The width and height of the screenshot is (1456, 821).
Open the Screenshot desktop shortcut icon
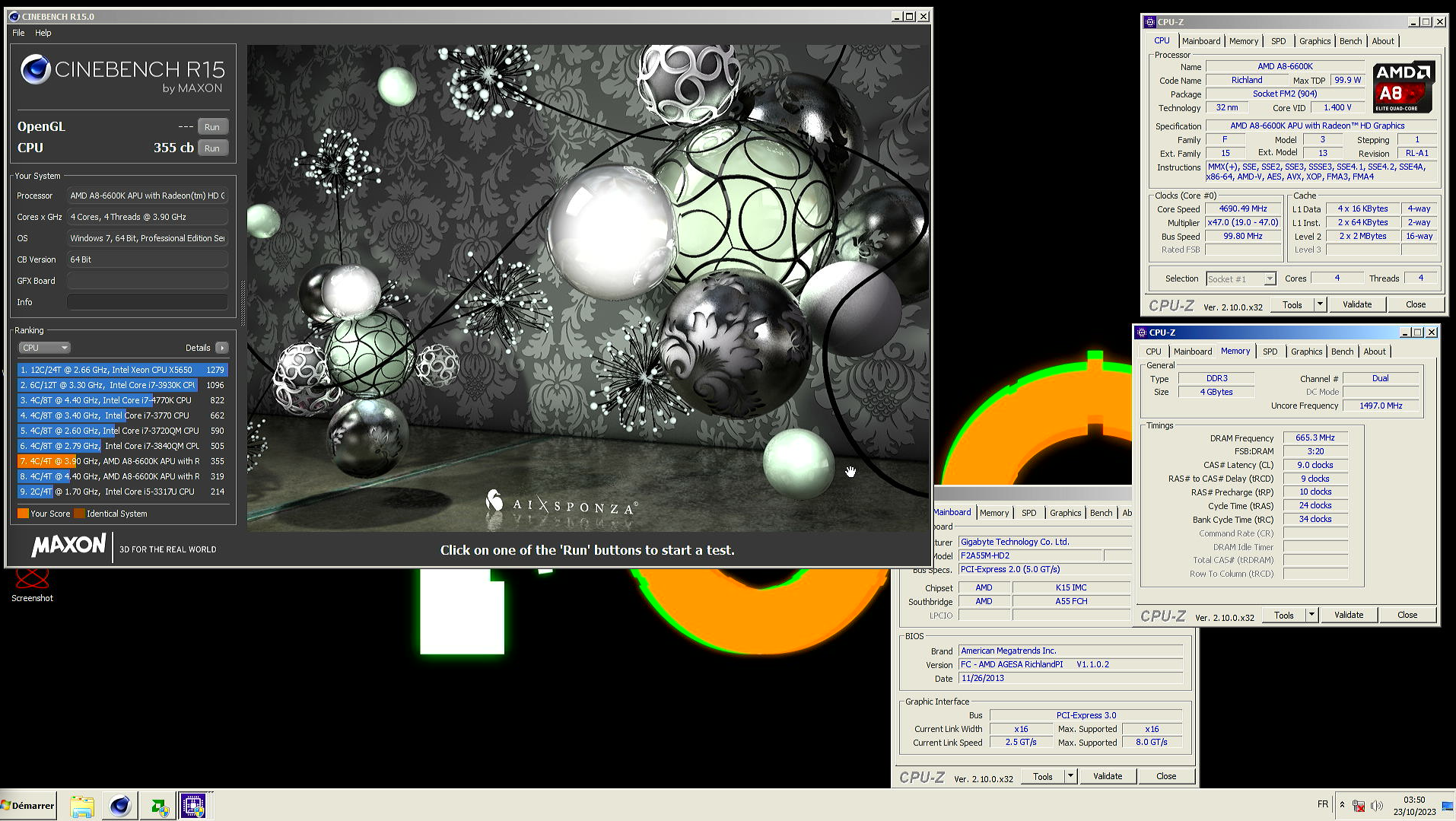(x=32, y=584)
